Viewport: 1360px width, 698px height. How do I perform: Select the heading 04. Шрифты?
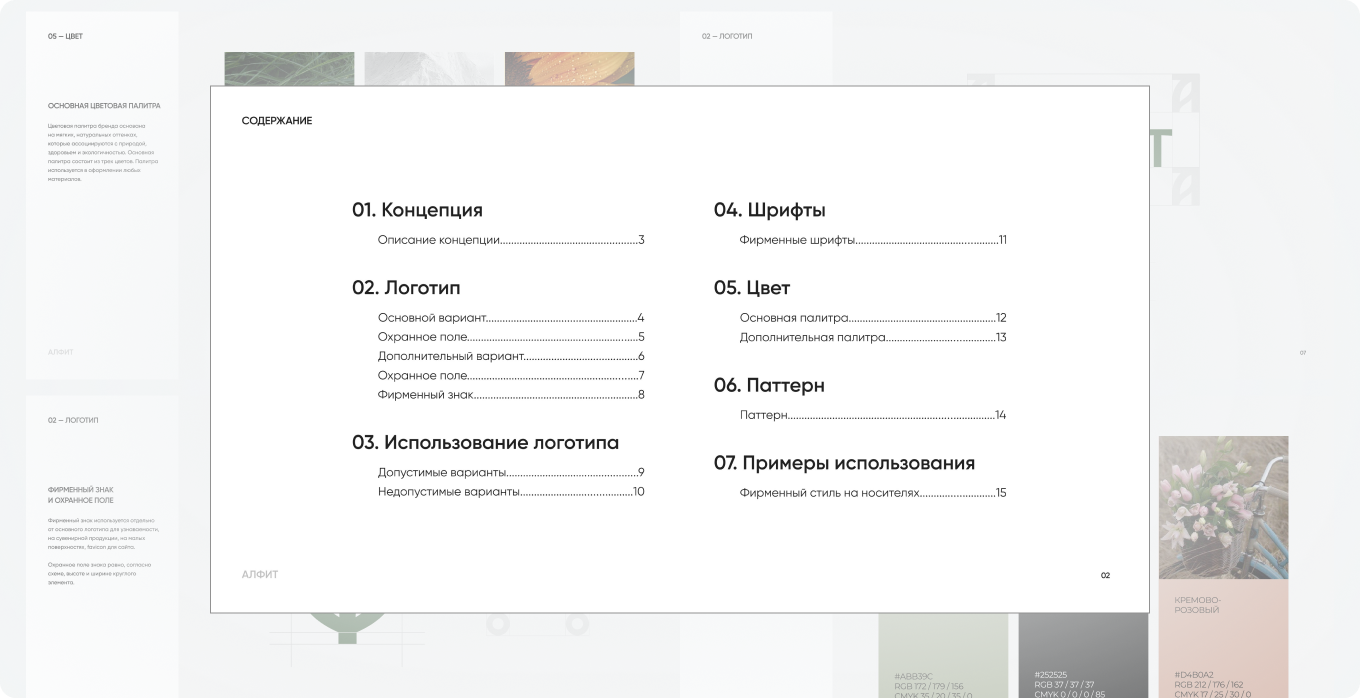pyautogui.click(x=769, y=210)
